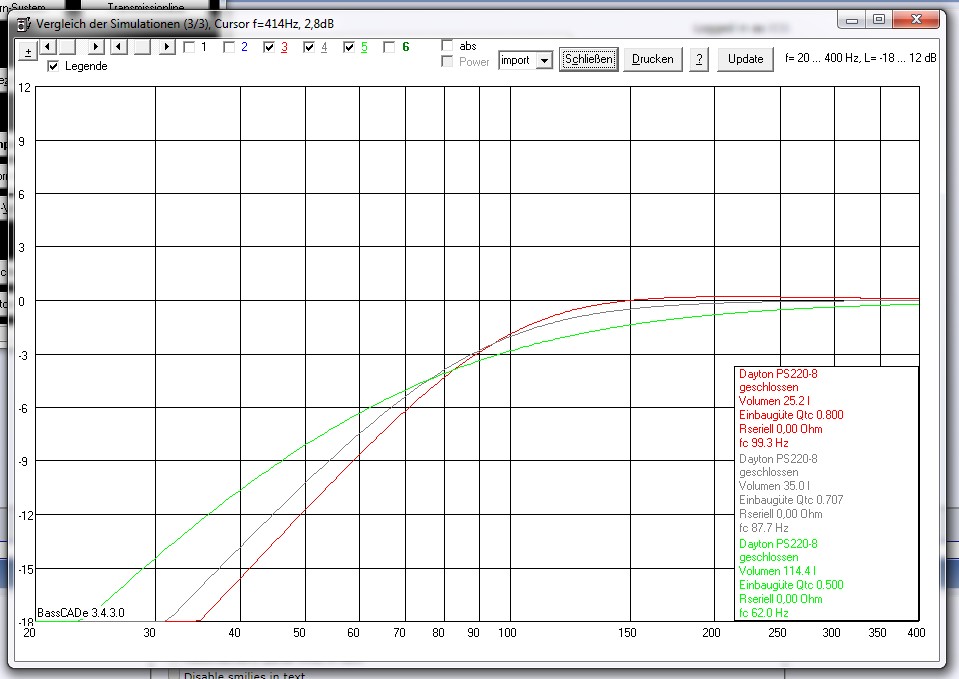Click the gray 'Dayton PS220-8' legend title
This screenshot has width=959, height=679.
pyautogui.click(x=778, y=459)
